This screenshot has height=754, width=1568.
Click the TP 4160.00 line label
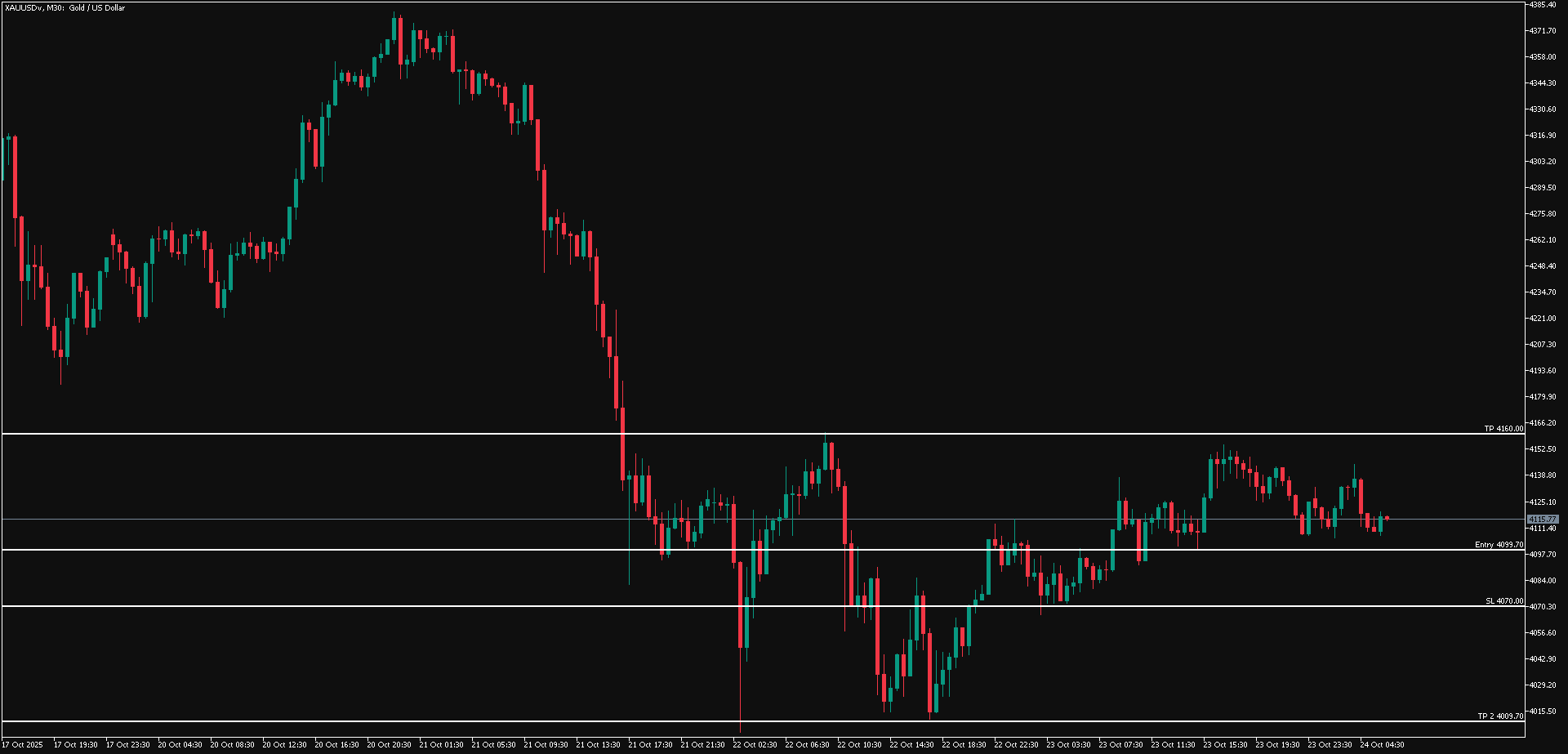(x=1503, y=429)
